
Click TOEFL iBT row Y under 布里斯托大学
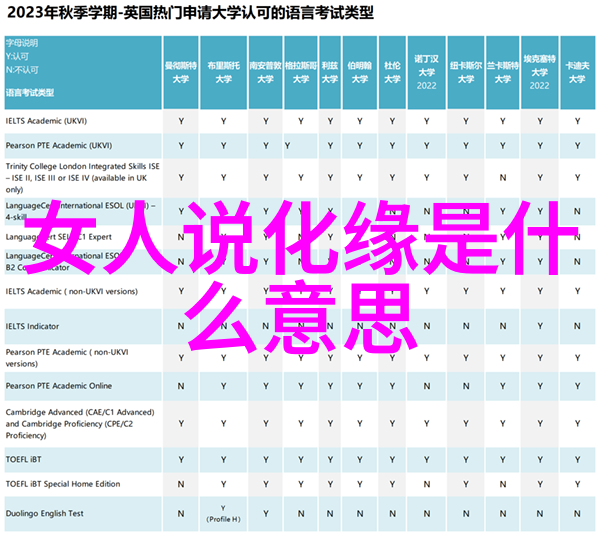tap(223, 460)
